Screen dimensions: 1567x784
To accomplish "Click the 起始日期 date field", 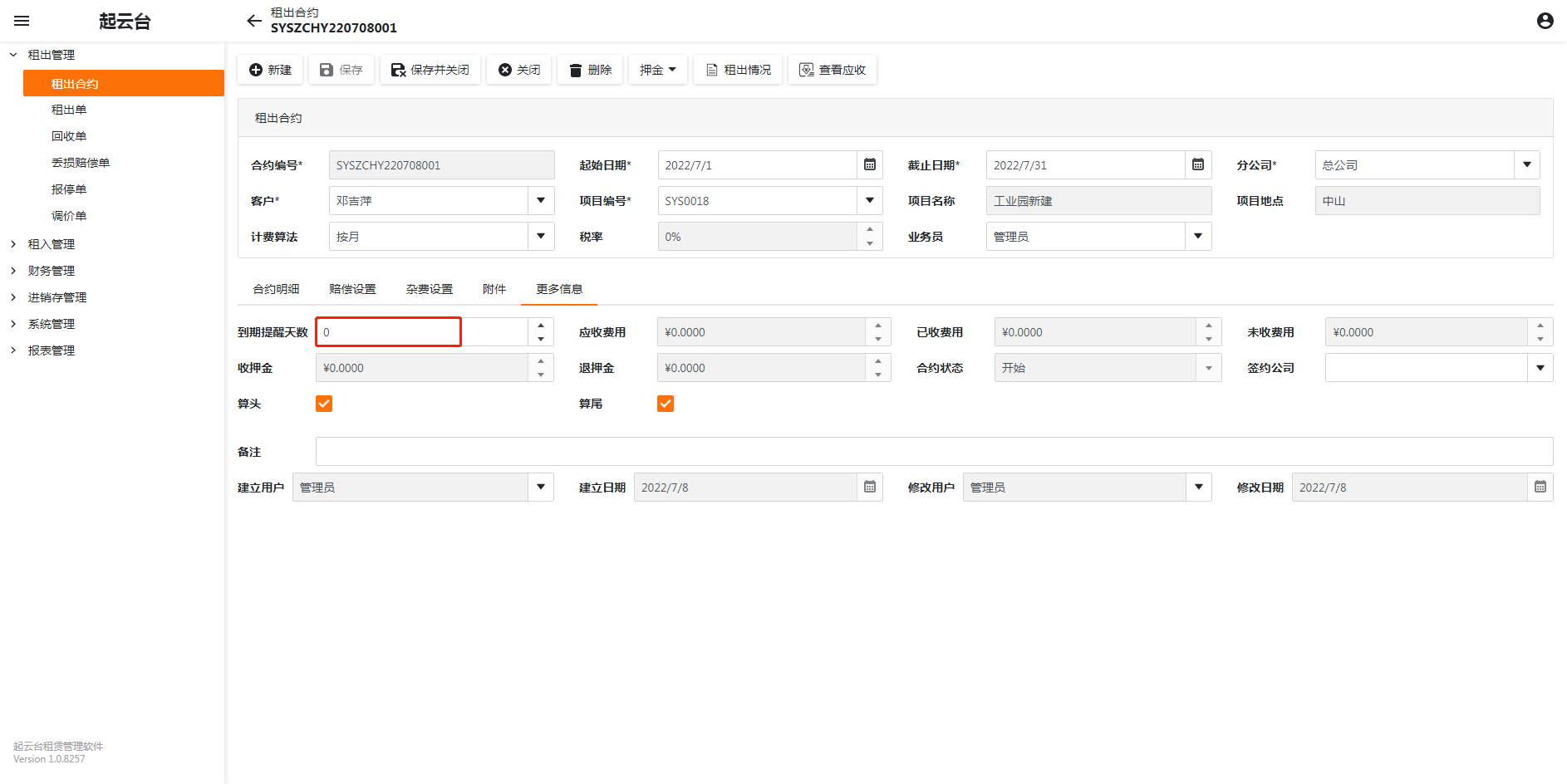I will point(757,164).
